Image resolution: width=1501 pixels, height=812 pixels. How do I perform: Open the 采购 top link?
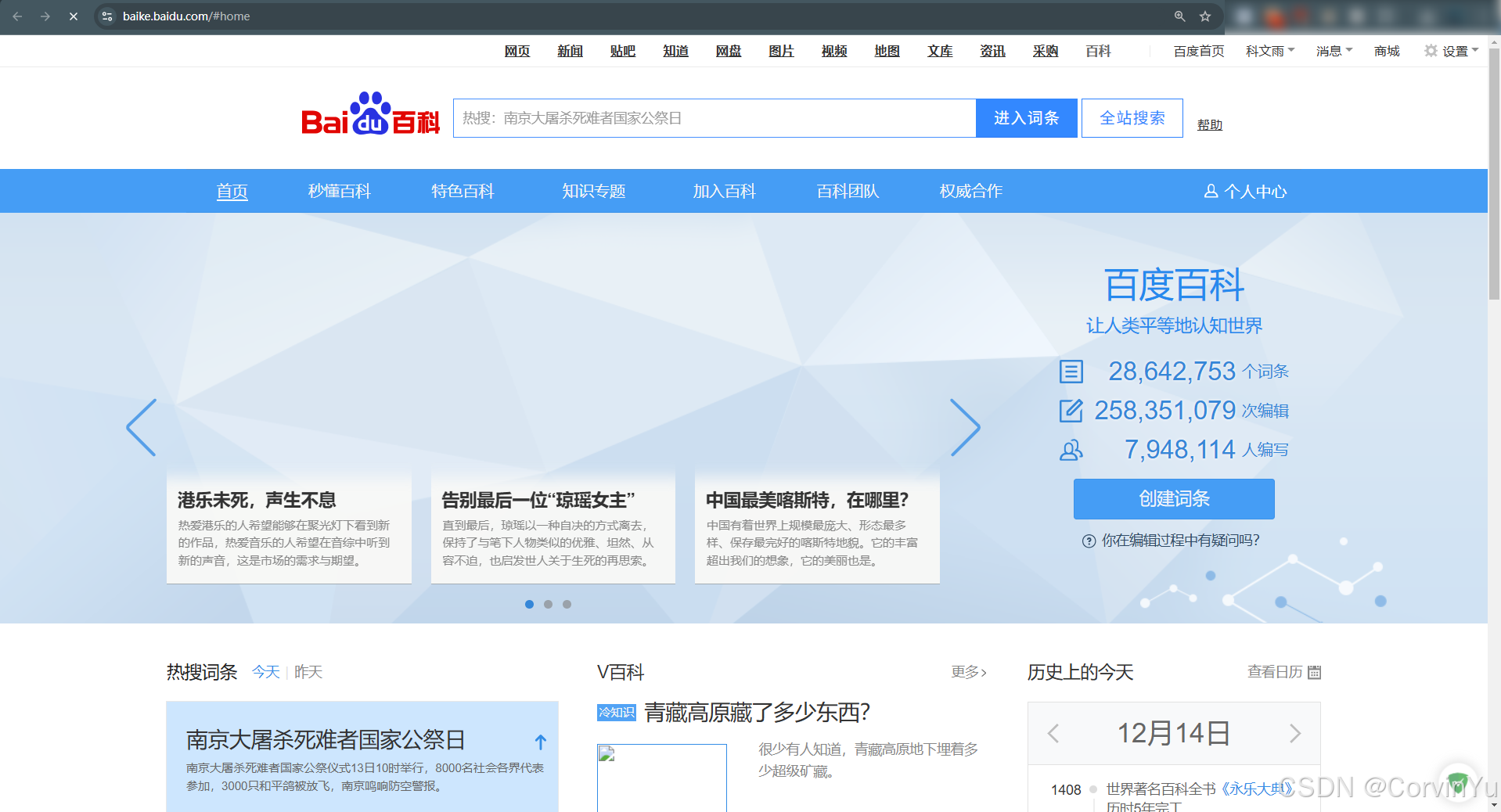pyautogui.click(x=1046, y=51)
